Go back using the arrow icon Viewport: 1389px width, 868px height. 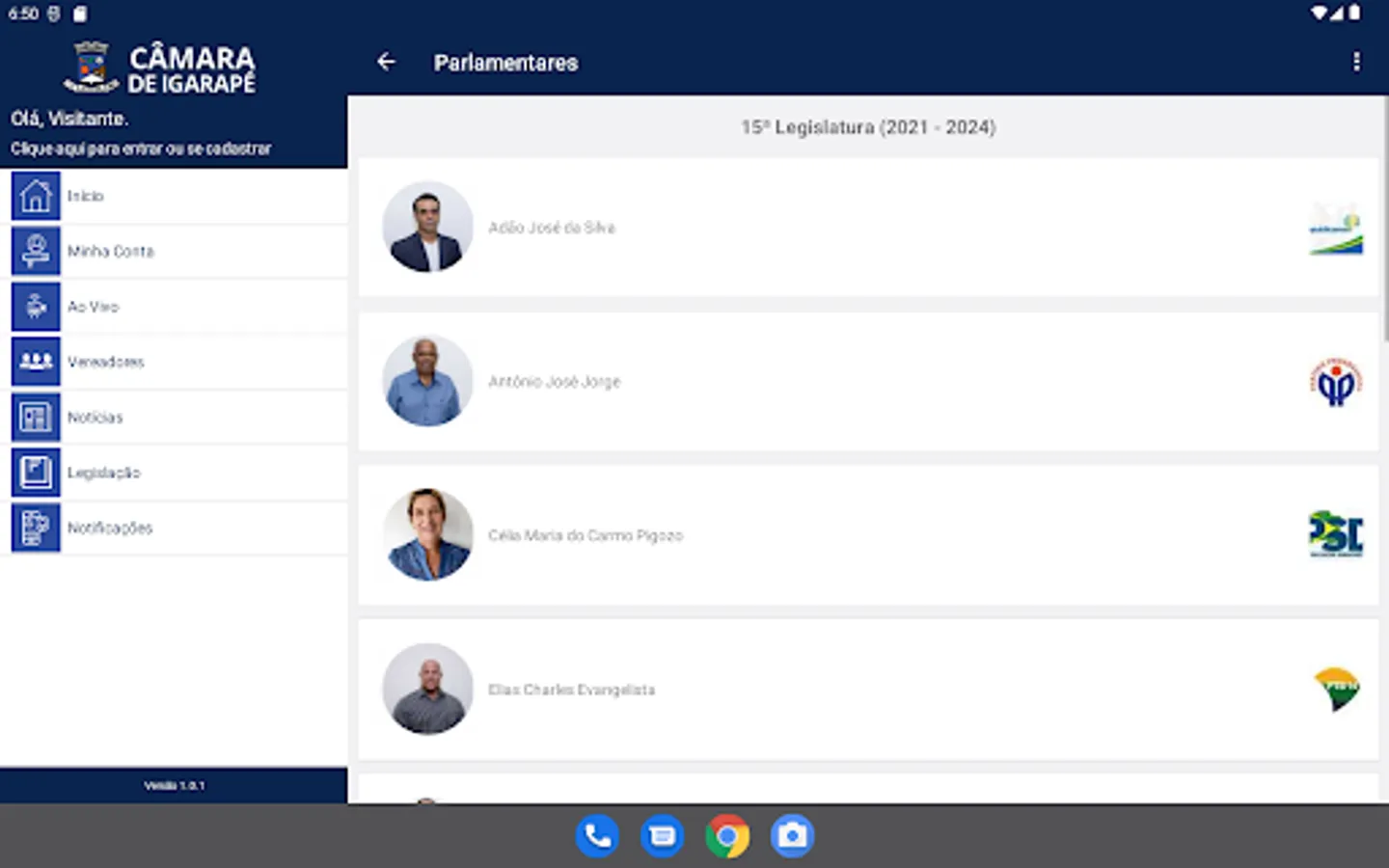(x=386, y=62)
